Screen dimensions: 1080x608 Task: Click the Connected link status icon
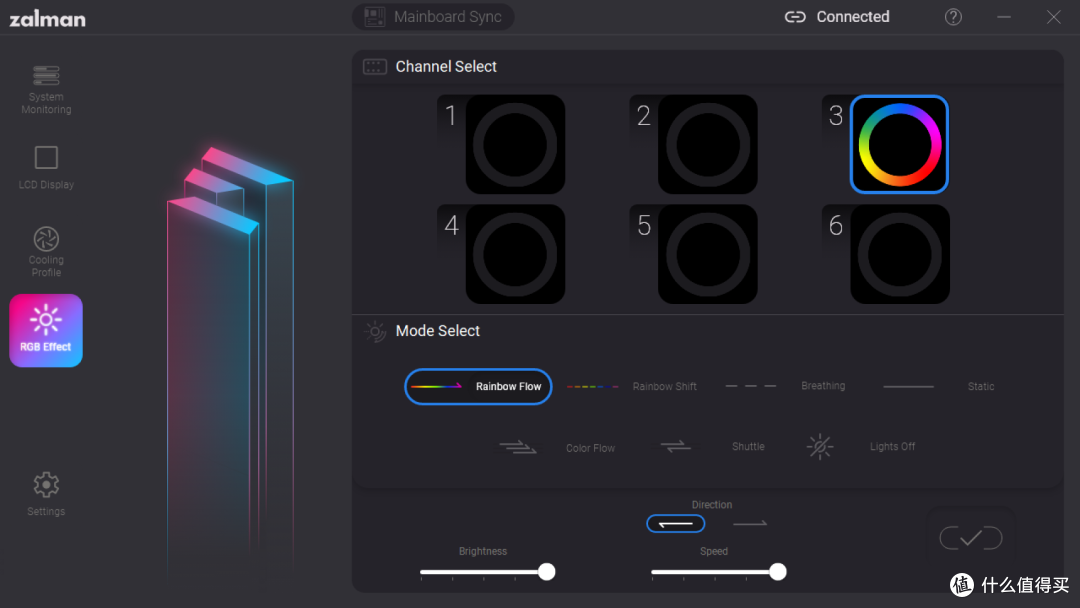coord(795,17)
